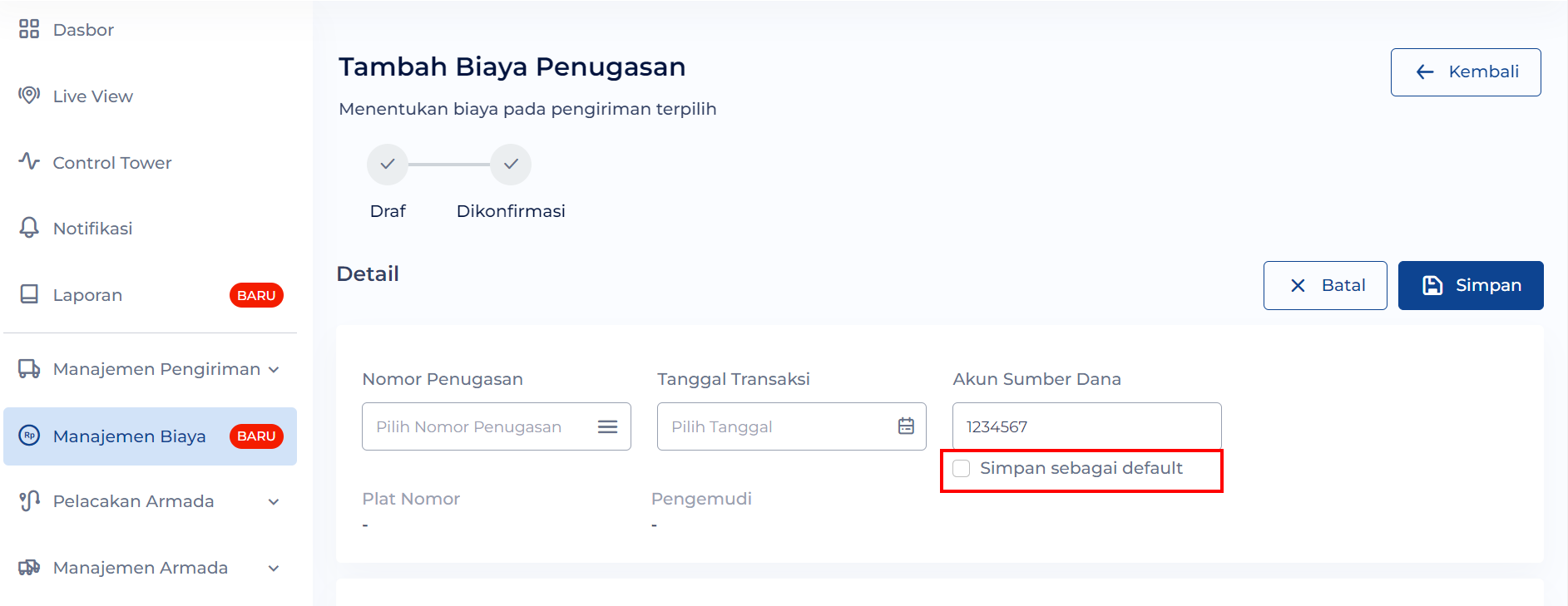Viewport: 1568px width, 606px height.
Task: Enable Simpan sebagai default checkbox
Action: tap(962, 468)
